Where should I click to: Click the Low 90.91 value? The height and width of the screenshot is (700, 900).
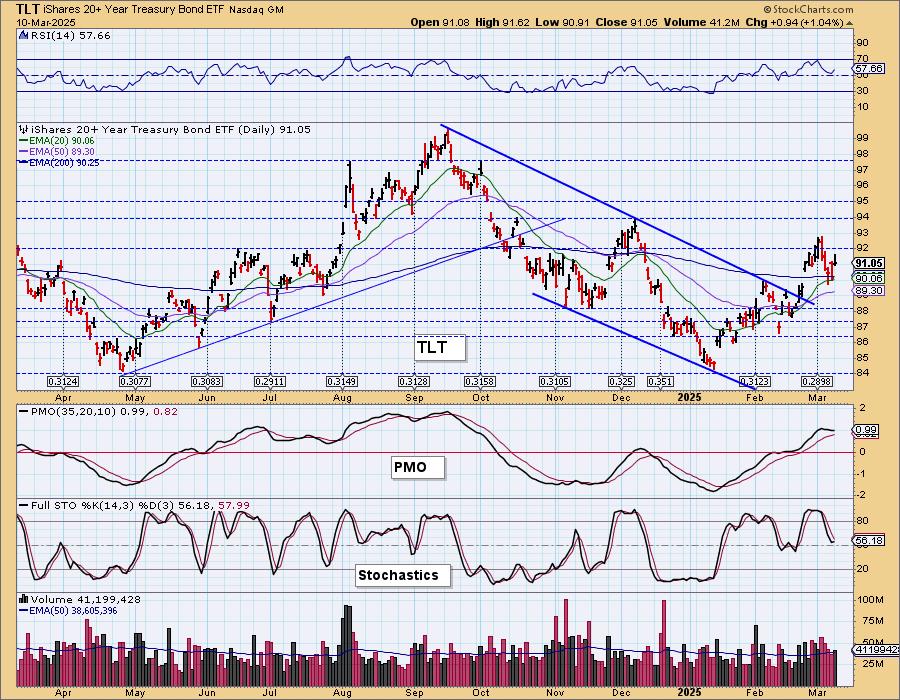pos(562,22)
